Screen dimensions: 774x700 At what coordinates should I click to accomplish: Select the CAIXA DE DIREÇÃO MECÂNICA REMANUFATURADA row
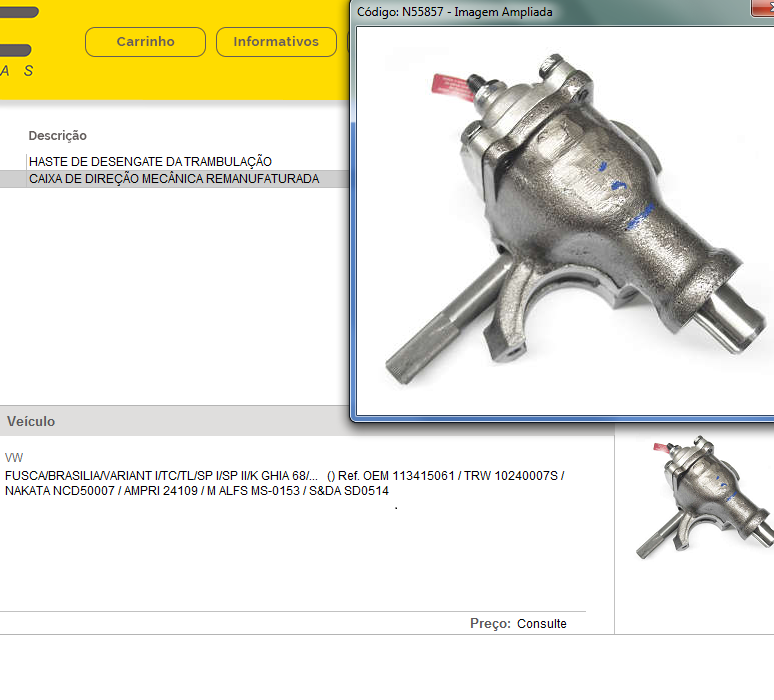tap(174, 179)
